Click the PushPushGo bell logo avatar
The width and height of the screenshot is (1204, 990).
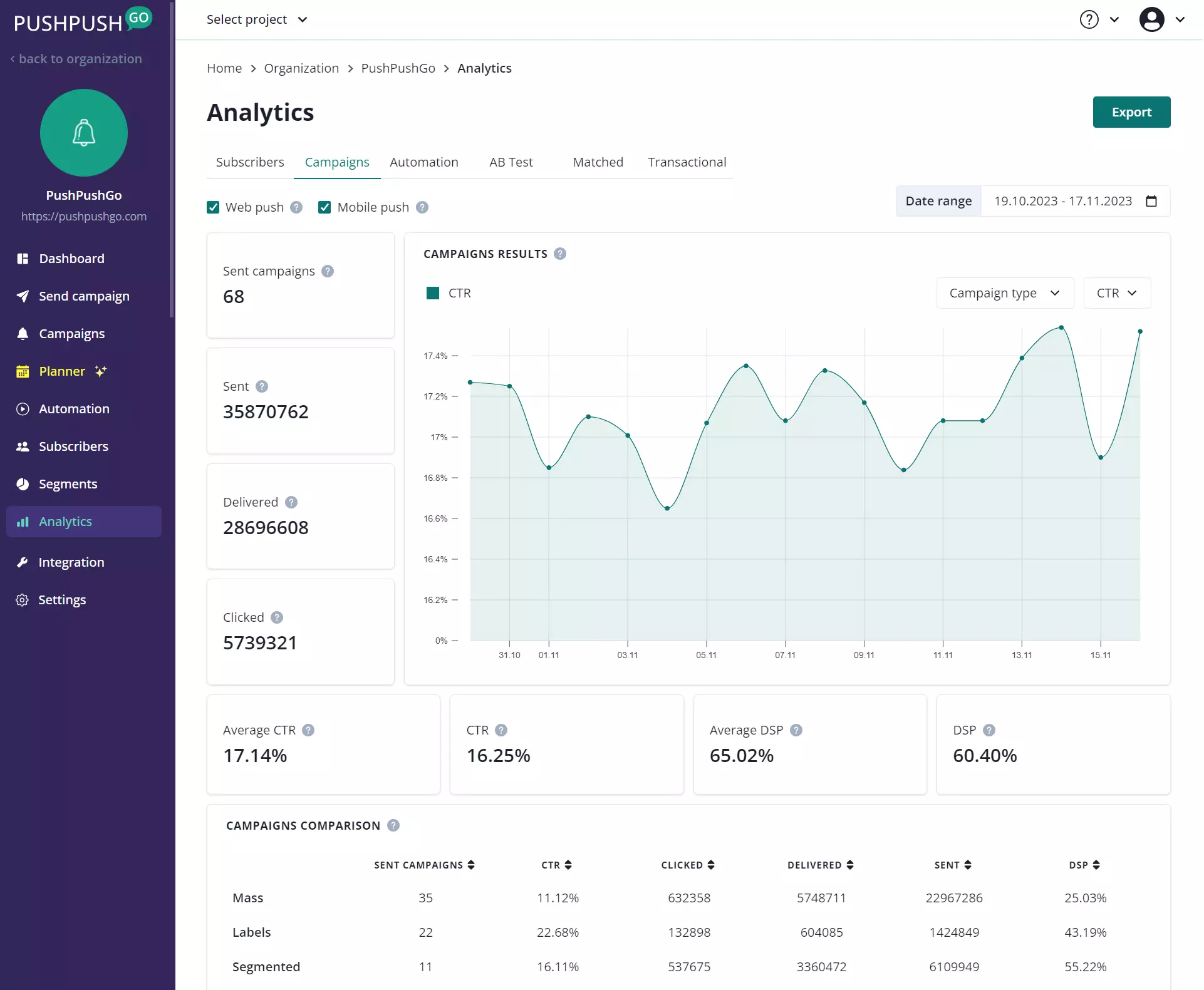pyautogui.click(x=84, y=133)
